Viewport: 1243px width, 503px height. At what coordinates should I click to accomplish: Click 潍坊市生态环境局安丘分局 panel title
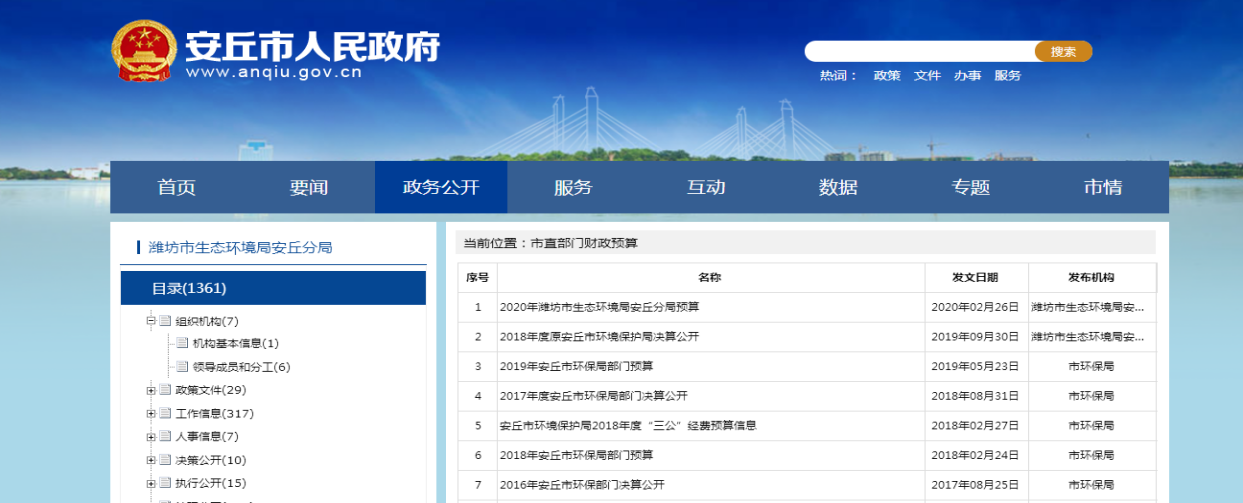tap(240, 247)
